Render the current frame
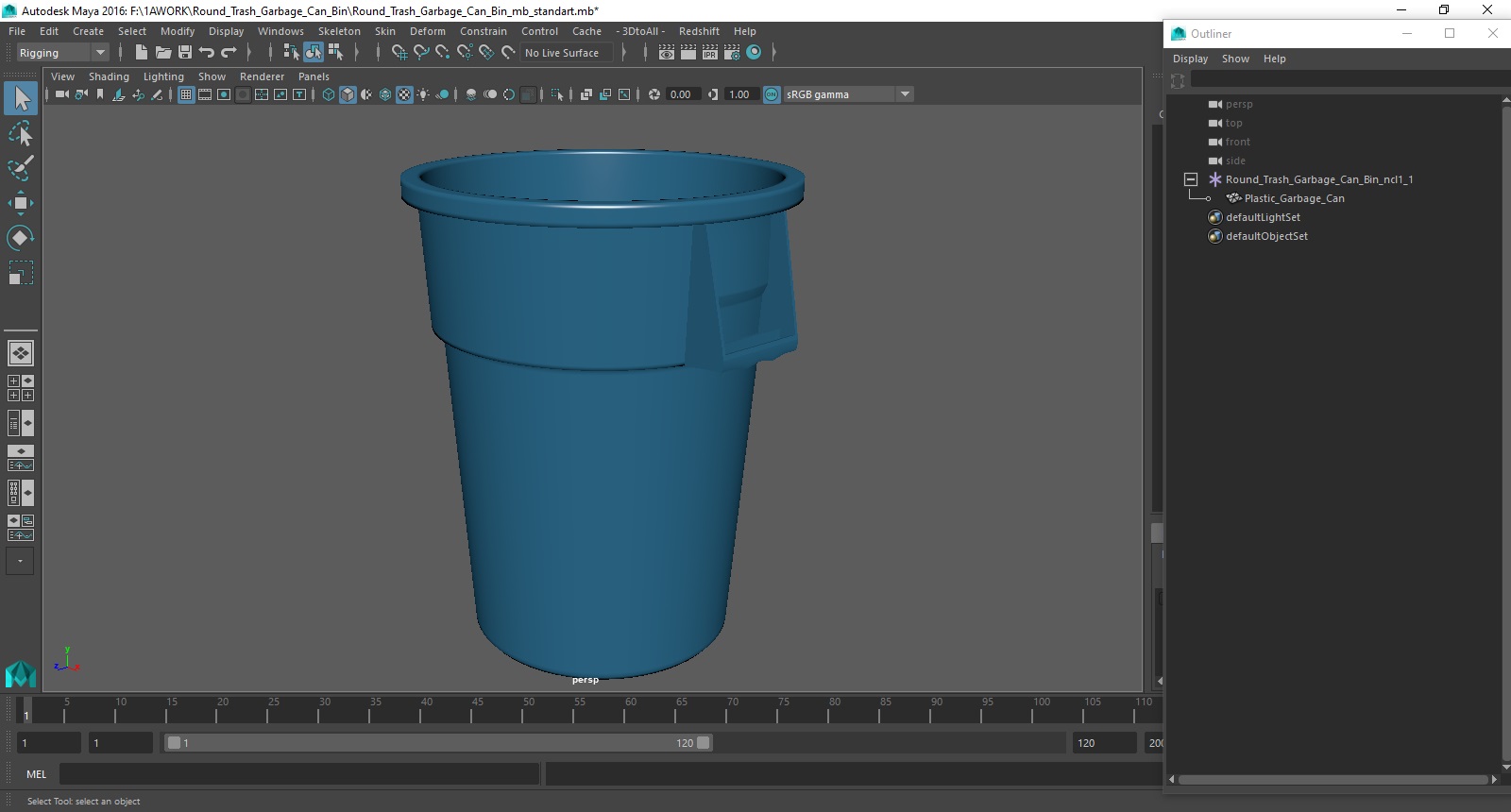 (688, 53)
